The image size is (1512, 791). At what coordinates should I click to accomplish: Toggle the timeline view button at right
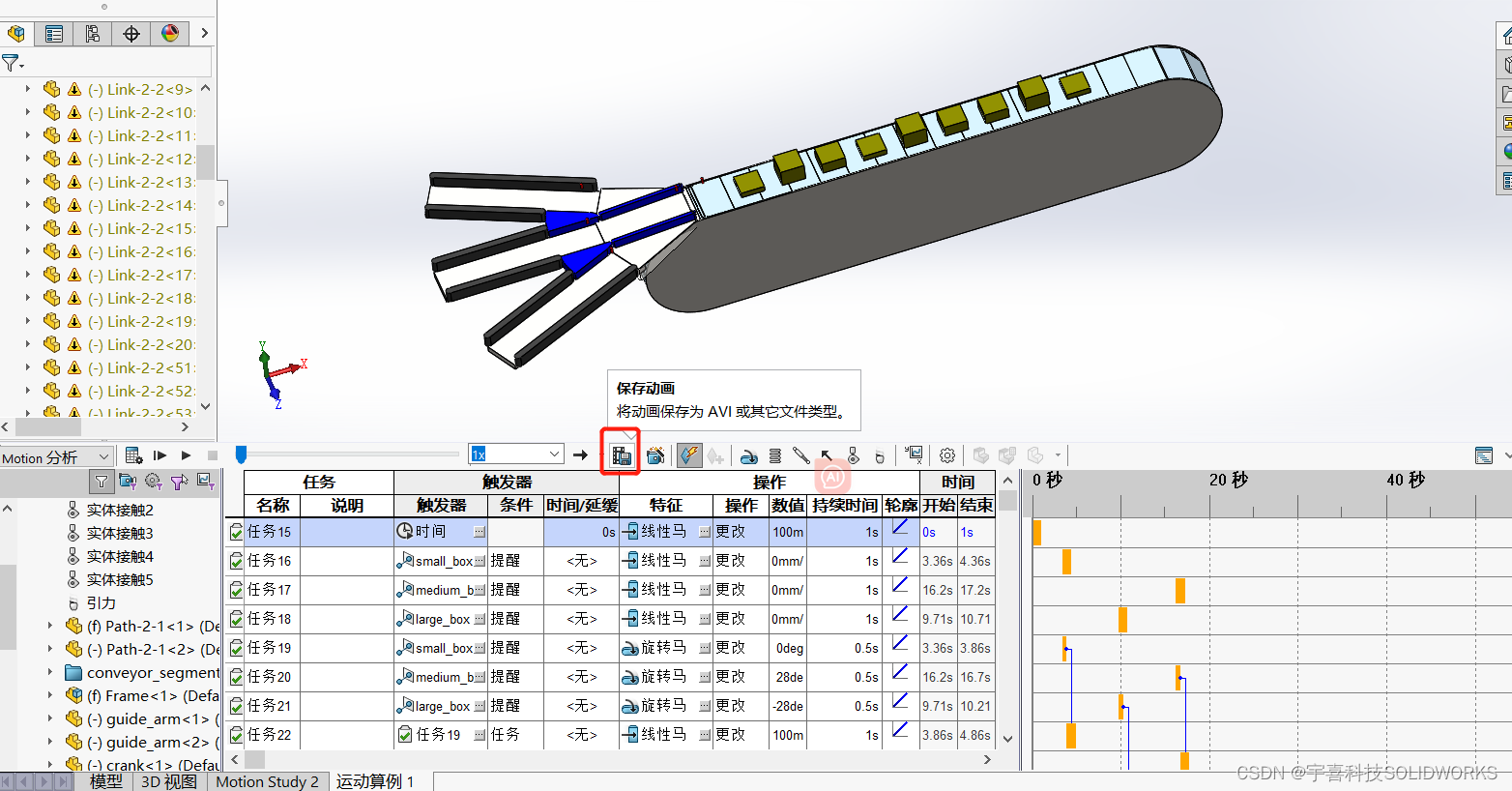click(1484, 455)
